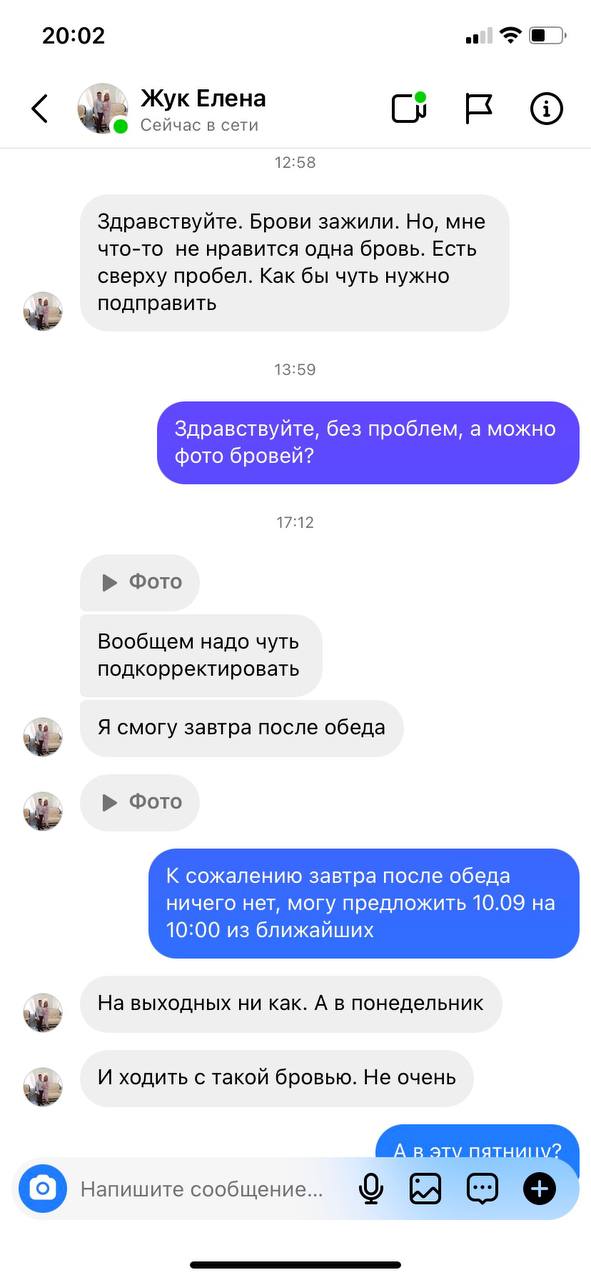Select message 'На выходных ни как. А в понедельник'
Screen dimensions: 591x1280
click(x=290, y=1004)
